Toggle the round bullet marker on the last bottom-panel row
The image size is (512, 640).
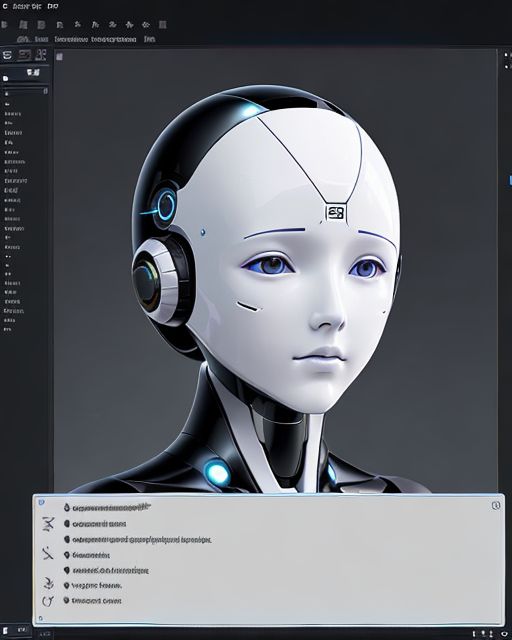click(x=67, y=600)
